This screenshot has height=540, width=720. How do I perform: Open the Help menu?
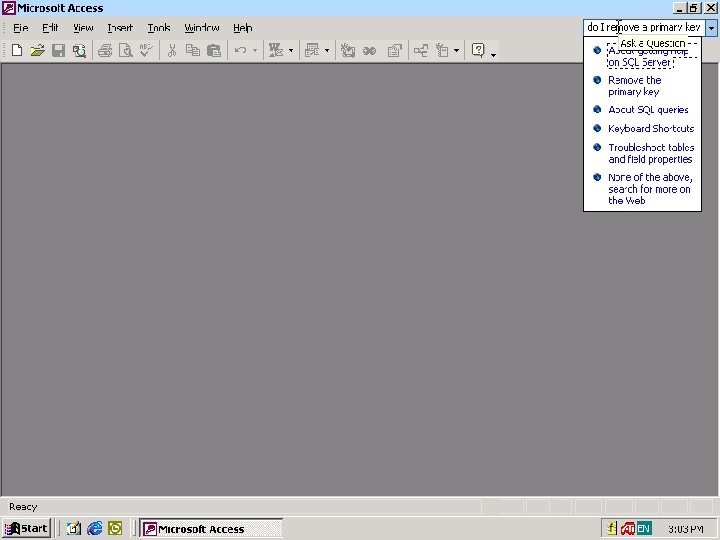click(x=242, y=28)
